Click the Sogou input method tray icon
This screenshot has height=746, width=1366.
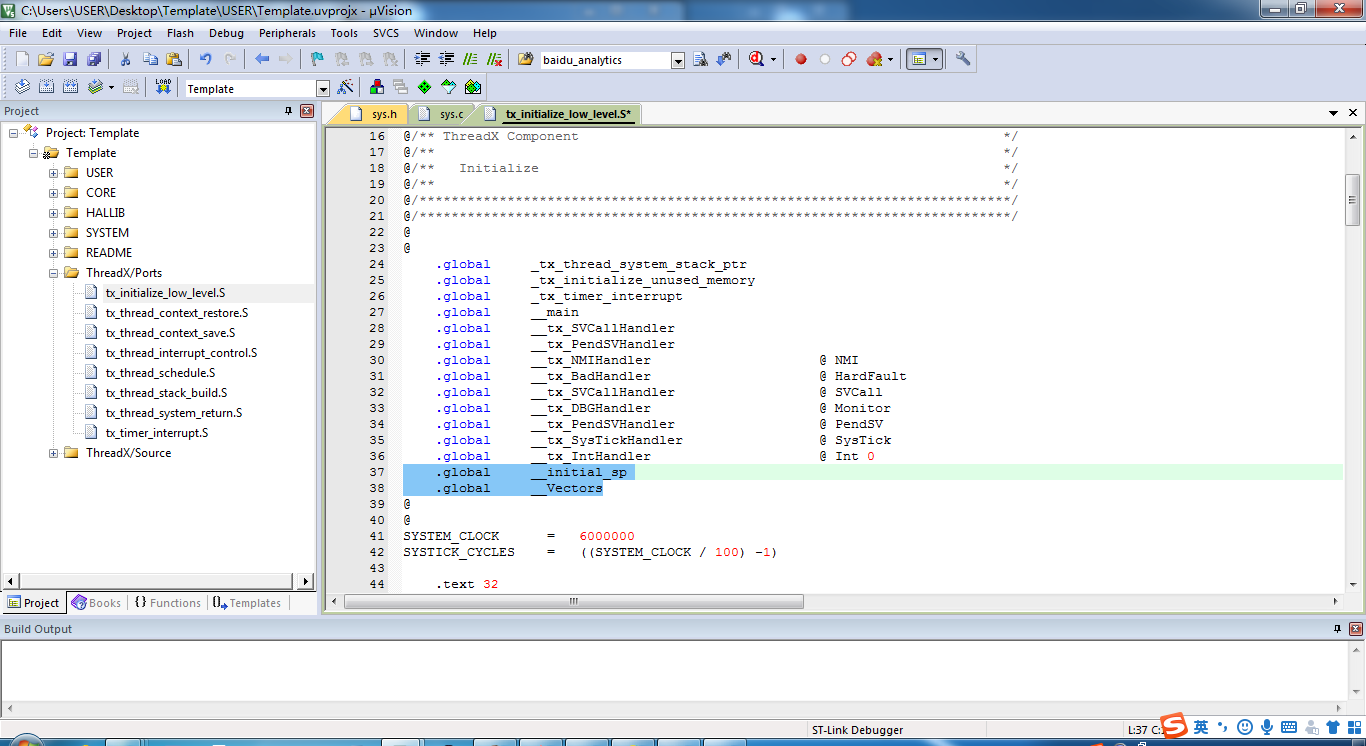point(1173,727)
